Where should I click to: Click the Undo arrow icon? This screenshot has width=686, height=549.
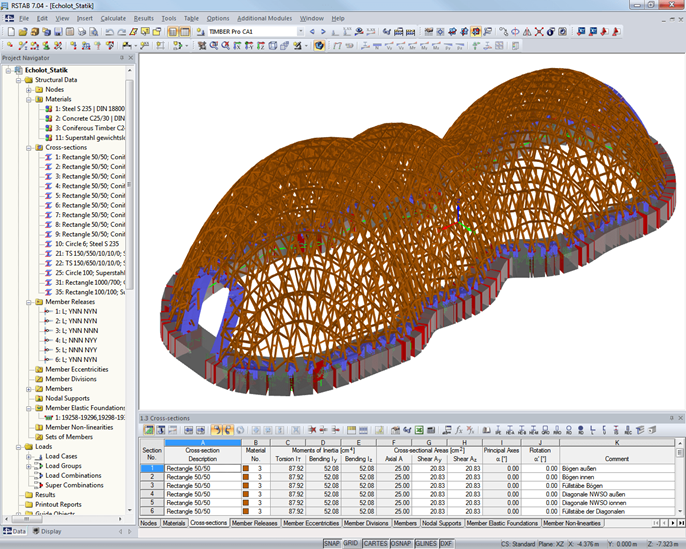[108, 32]
